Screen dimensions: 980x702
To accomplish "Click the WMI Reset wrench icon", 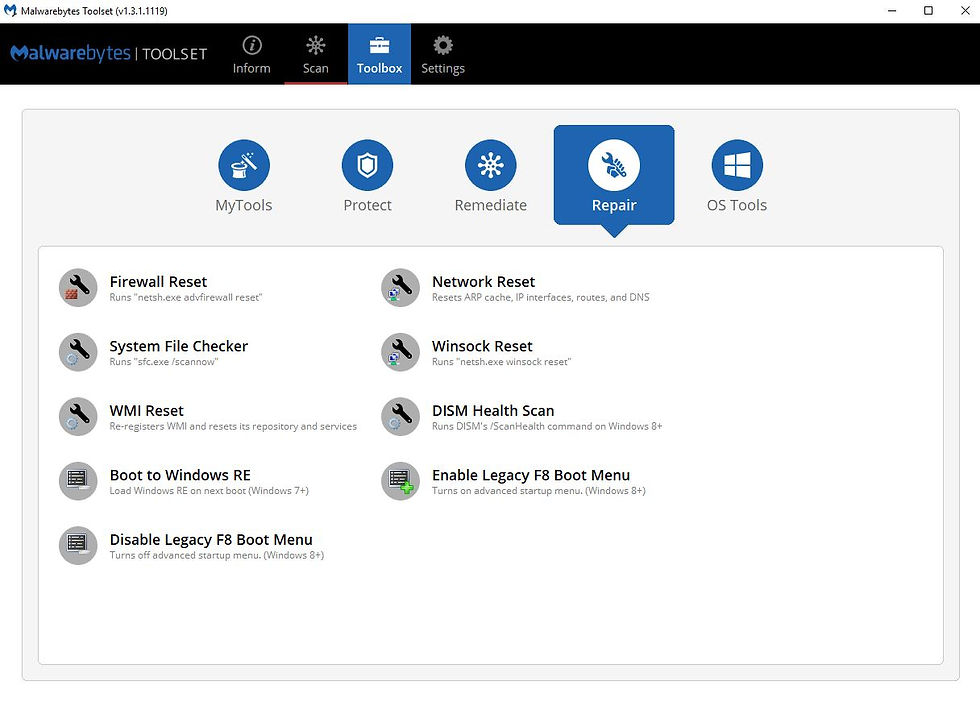I will pos(78,416).
